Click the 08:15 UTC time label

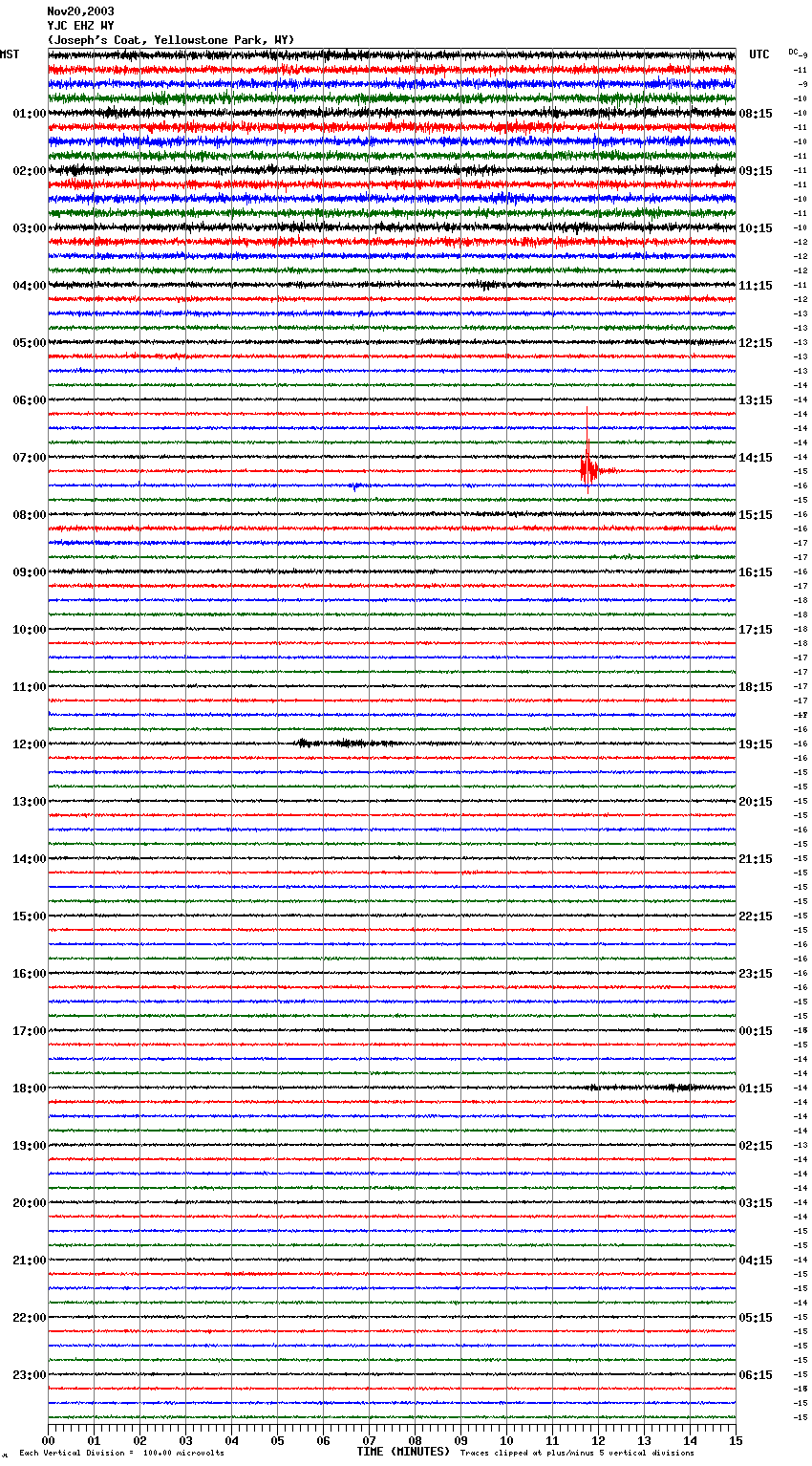point(756,114)
